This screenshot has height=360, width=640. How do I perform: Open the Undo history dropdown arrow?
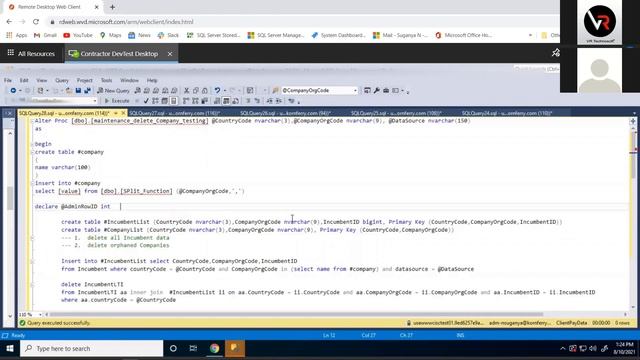point(224,91)
